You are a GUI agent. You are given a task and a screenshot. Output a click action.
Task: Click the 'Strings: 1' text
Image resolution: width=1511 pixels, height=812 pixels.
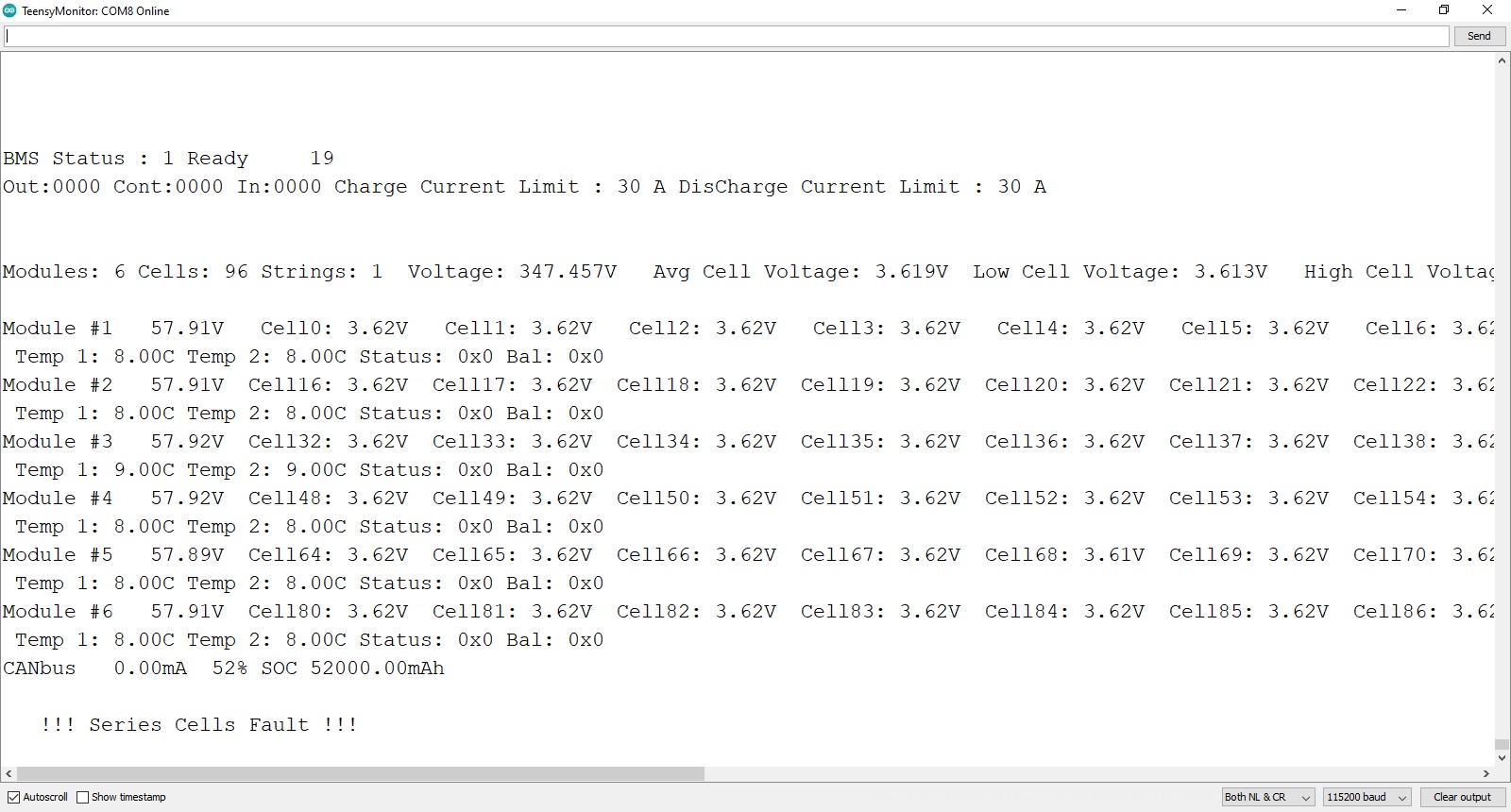pos(322,272)
